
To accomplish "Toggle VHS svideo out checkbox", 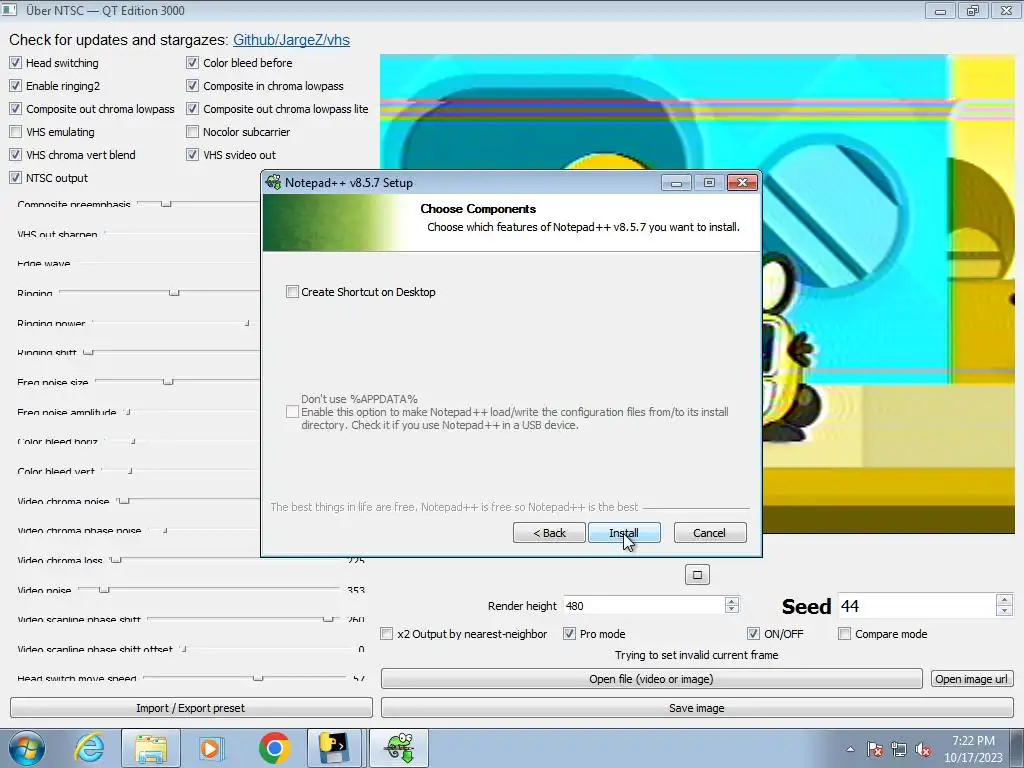I will pos(193,155).
